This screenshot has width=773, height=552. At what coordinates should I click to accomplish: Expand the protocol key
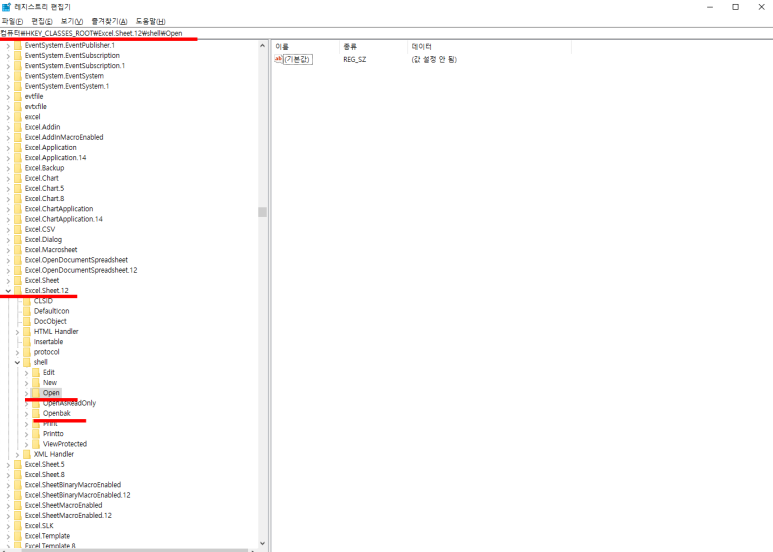pyautogui.click(x=17, y=352)
